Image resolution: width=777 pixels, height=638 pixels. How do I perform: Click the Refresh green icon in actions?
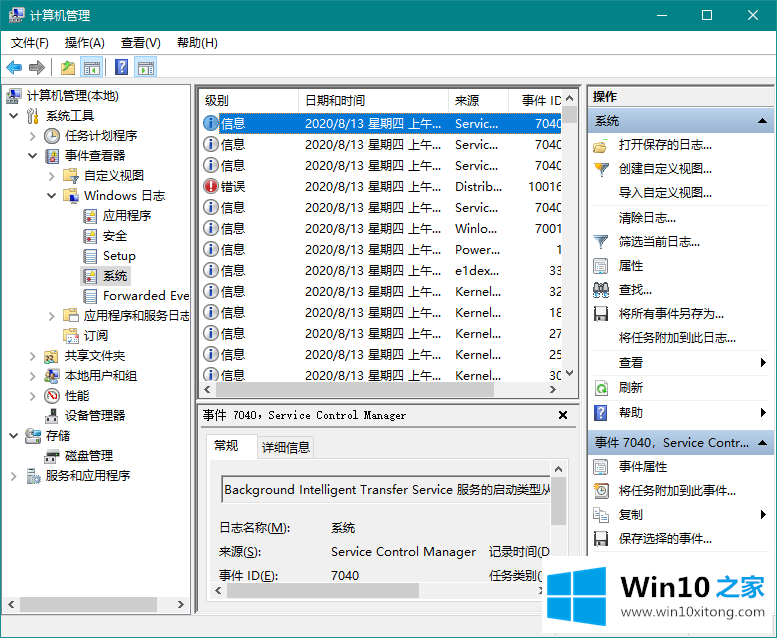pyautogui.click(x=601, y=388)
